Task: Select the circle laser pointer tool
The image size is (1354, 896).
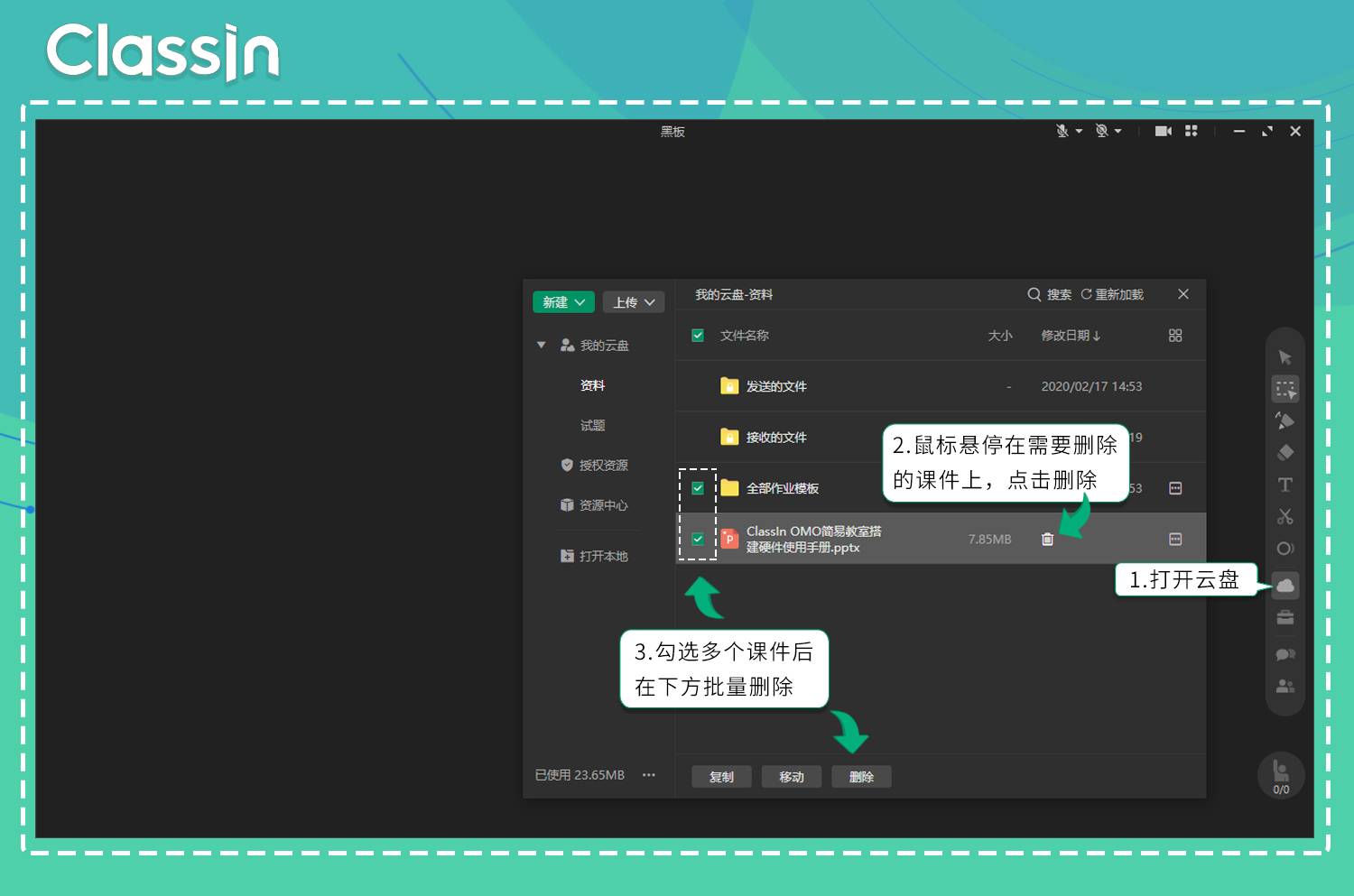Action: click(x=1285, y=549)
